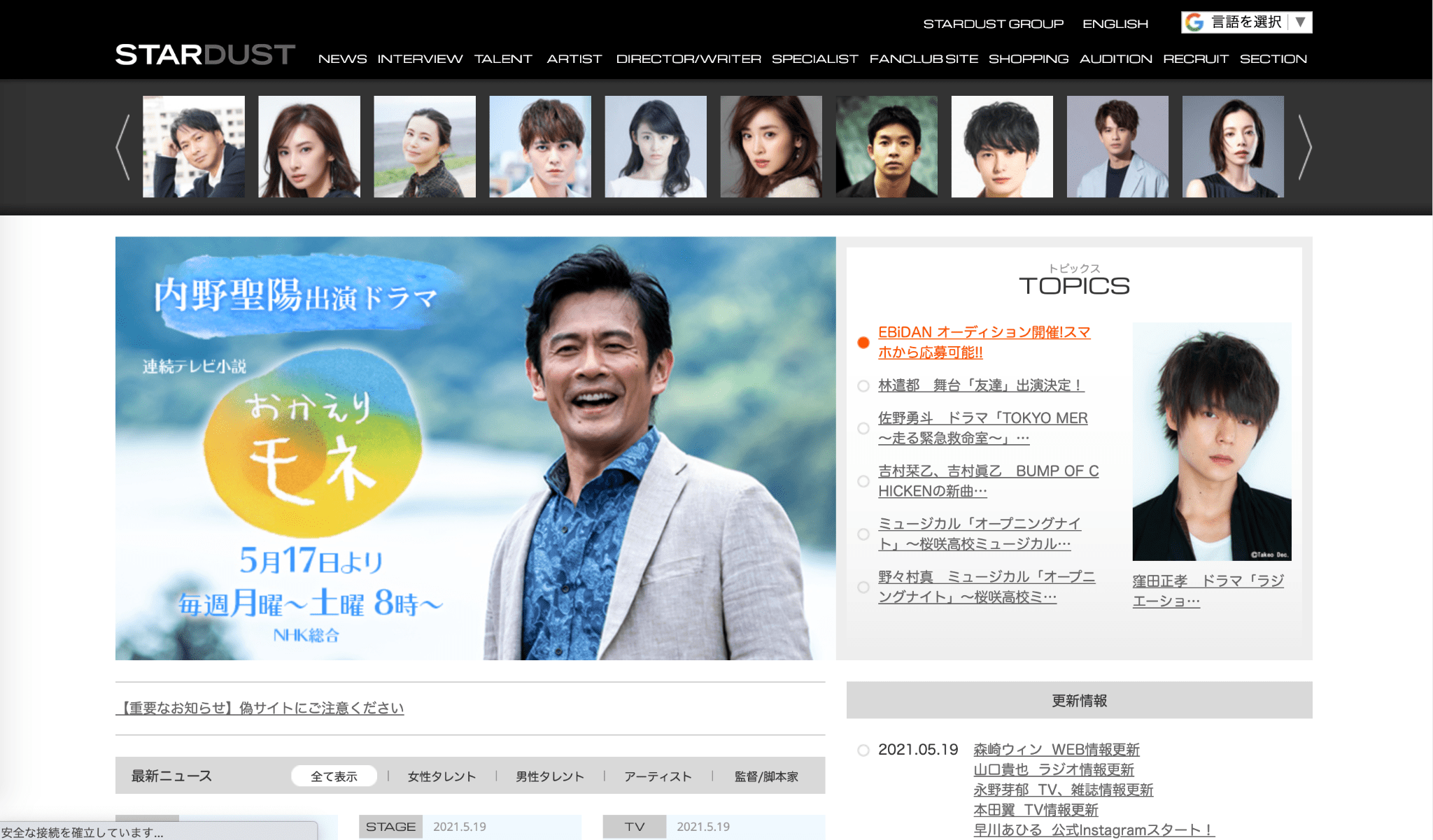Click the STARDUST logo
This screenshot has width=1433, height=840.
(x=205, y=55)
